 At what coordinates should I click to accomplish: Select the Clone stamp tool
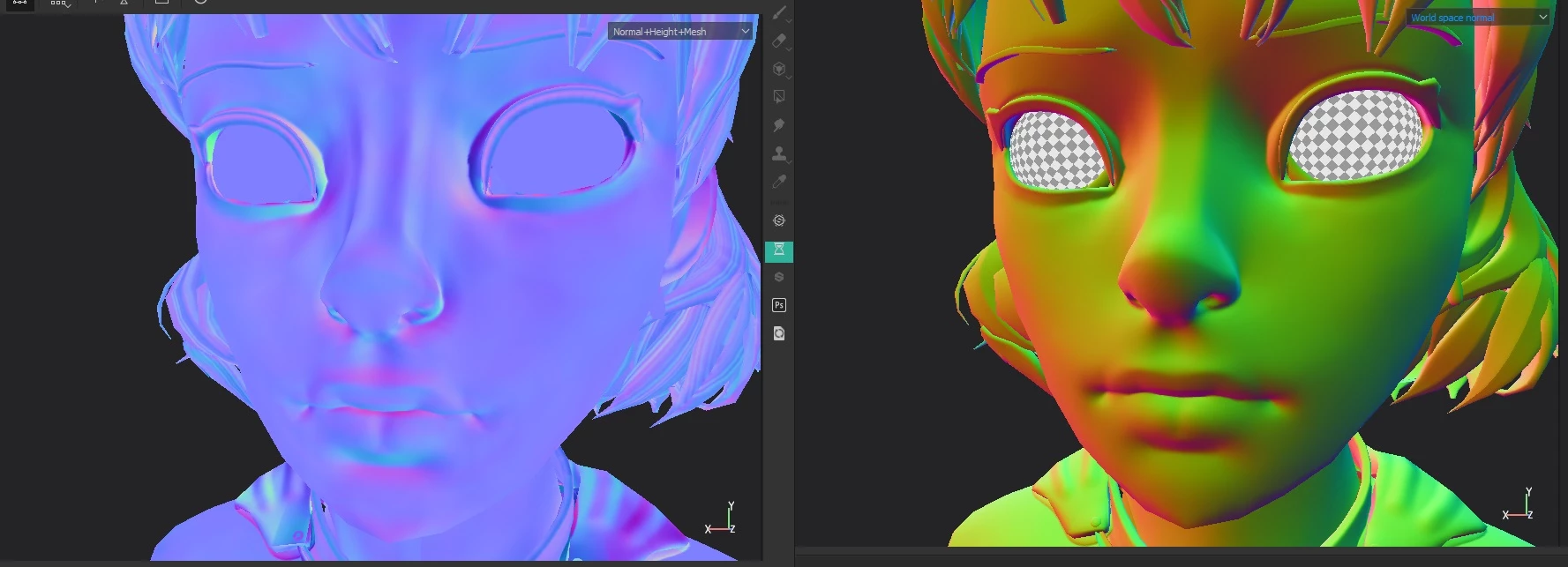pos(779,153)
